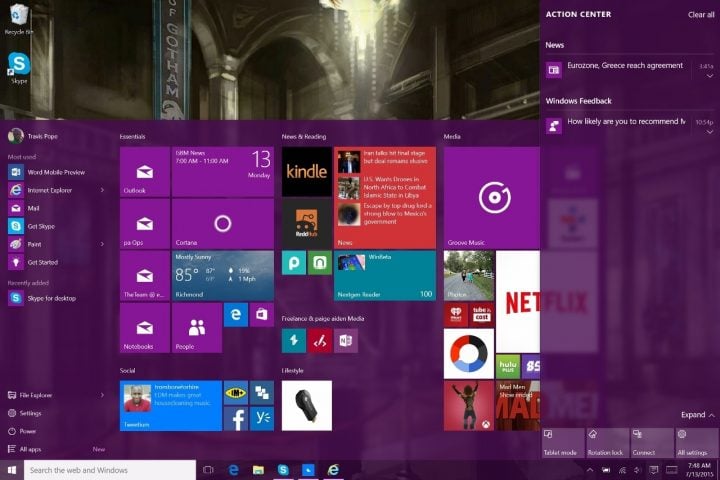Expand File Explorer submenu arrow
Image resolution: width=720 pixels, height=480 pixels.
[x=102, y=395]
